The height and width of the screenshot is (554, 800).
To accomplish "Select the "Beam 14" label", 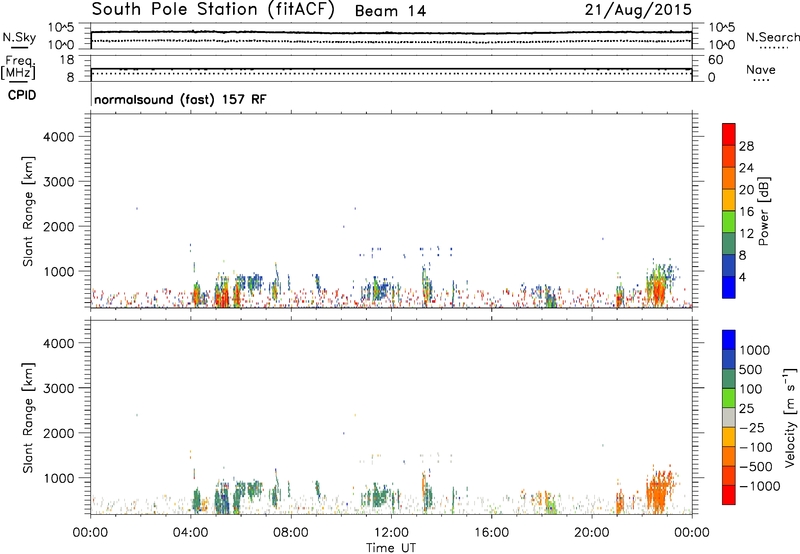I will [x=390, y=11].
